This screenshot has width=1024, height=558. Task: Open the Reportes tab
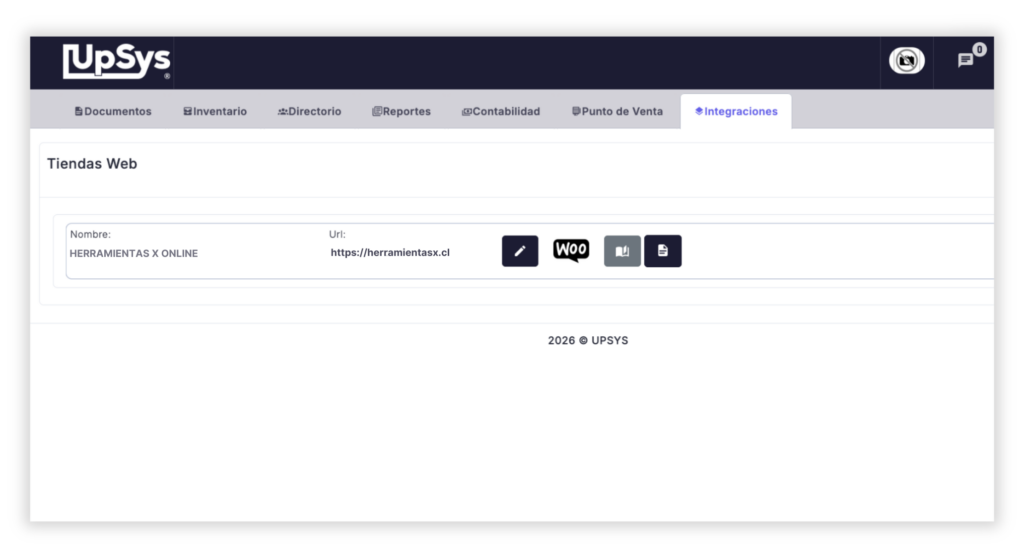pos(401,112)
